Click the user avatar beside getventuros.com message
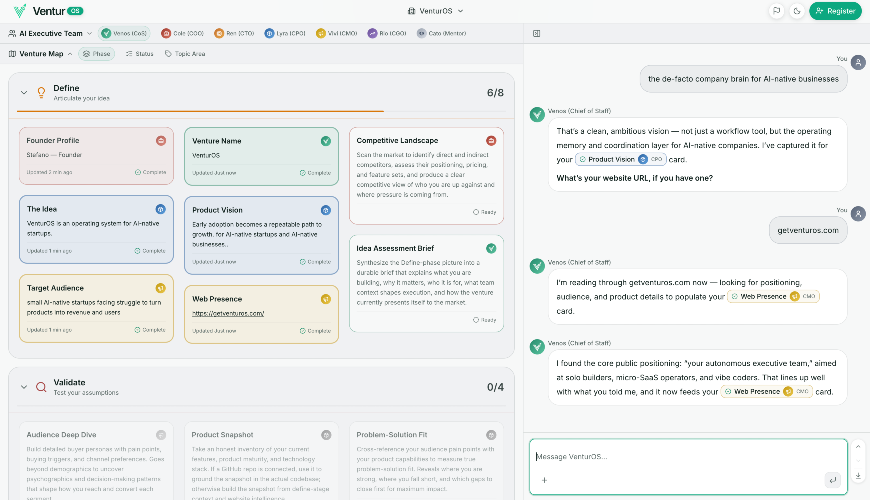 point(858,214)
